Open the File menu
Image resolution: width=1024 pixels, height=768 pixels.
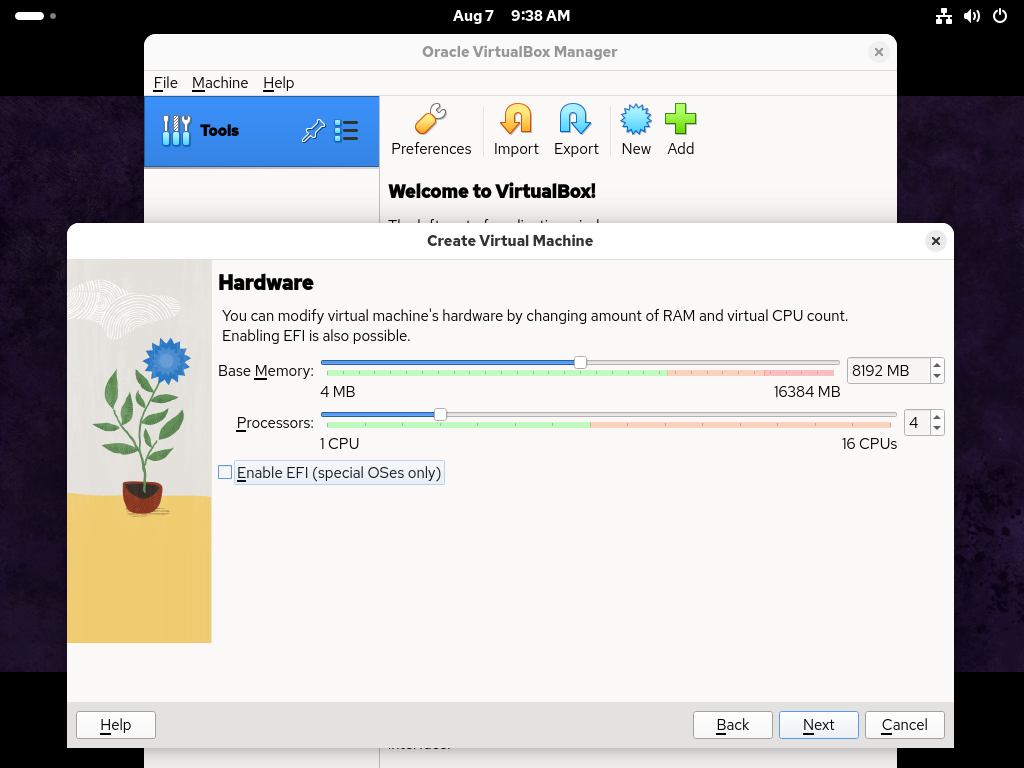(x=165, y=83)
